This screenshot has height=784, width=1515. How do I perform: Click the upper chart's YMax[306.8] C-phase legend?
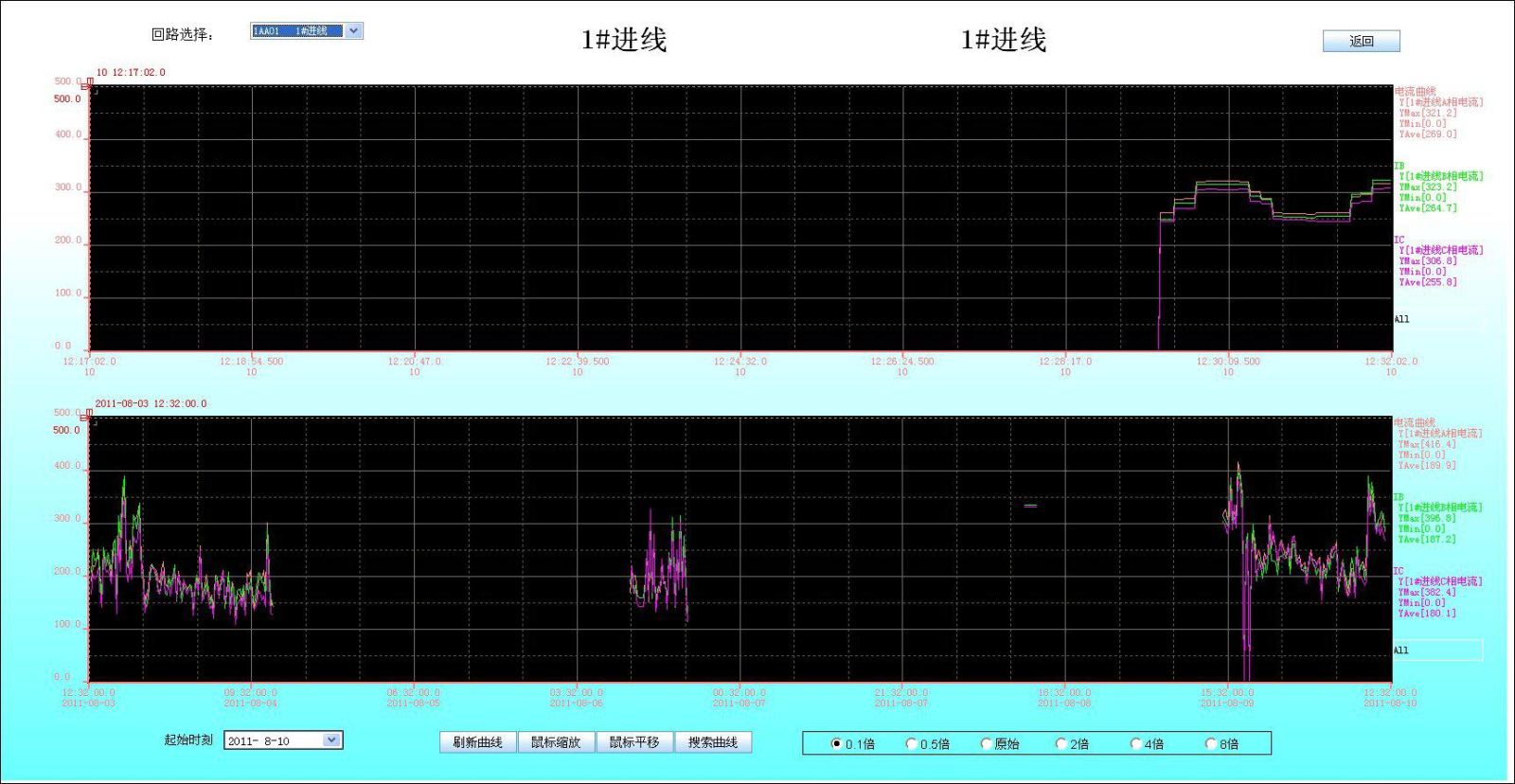click(x=1428, y=260)
